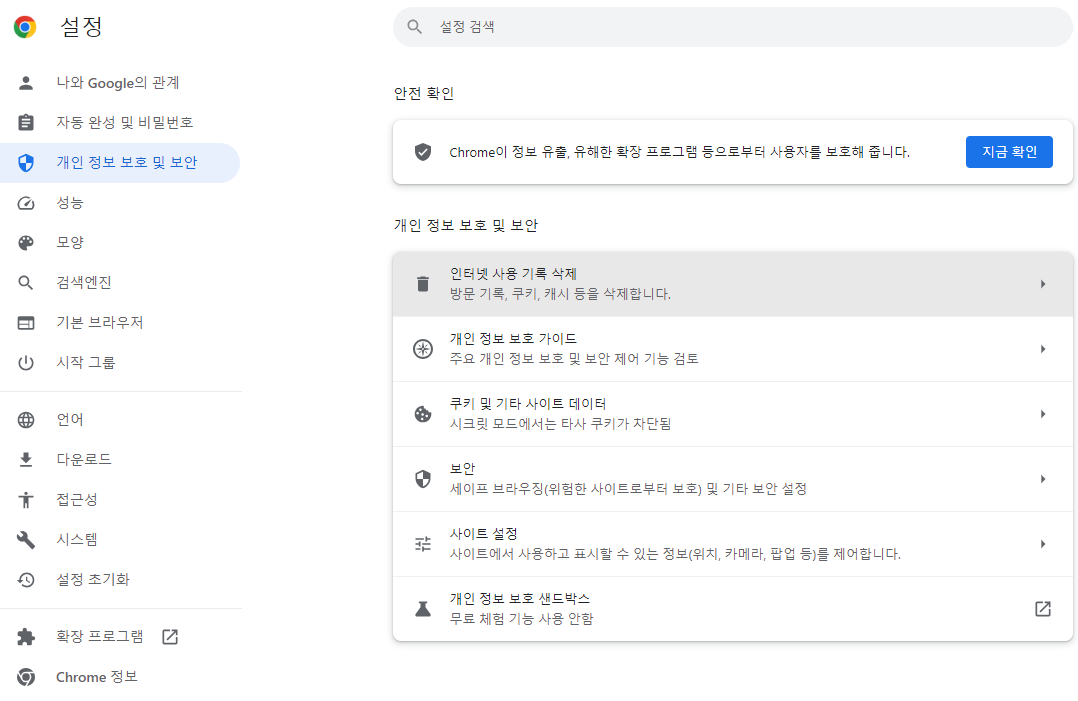Go to 검색엔진 settings
Image resolution: width=1078 pixels, height=701 pixels.
(120, 282)
